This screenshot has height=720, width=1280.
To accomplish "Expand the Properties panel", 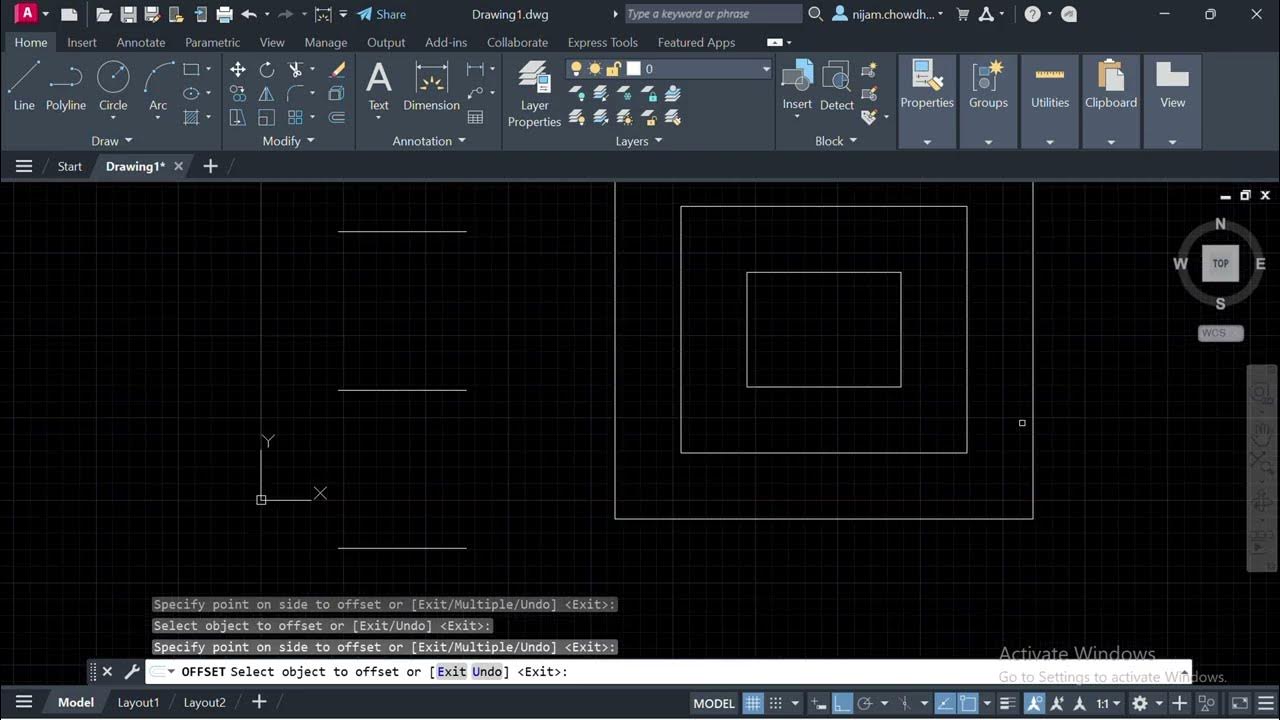I will tap(927, 142).
